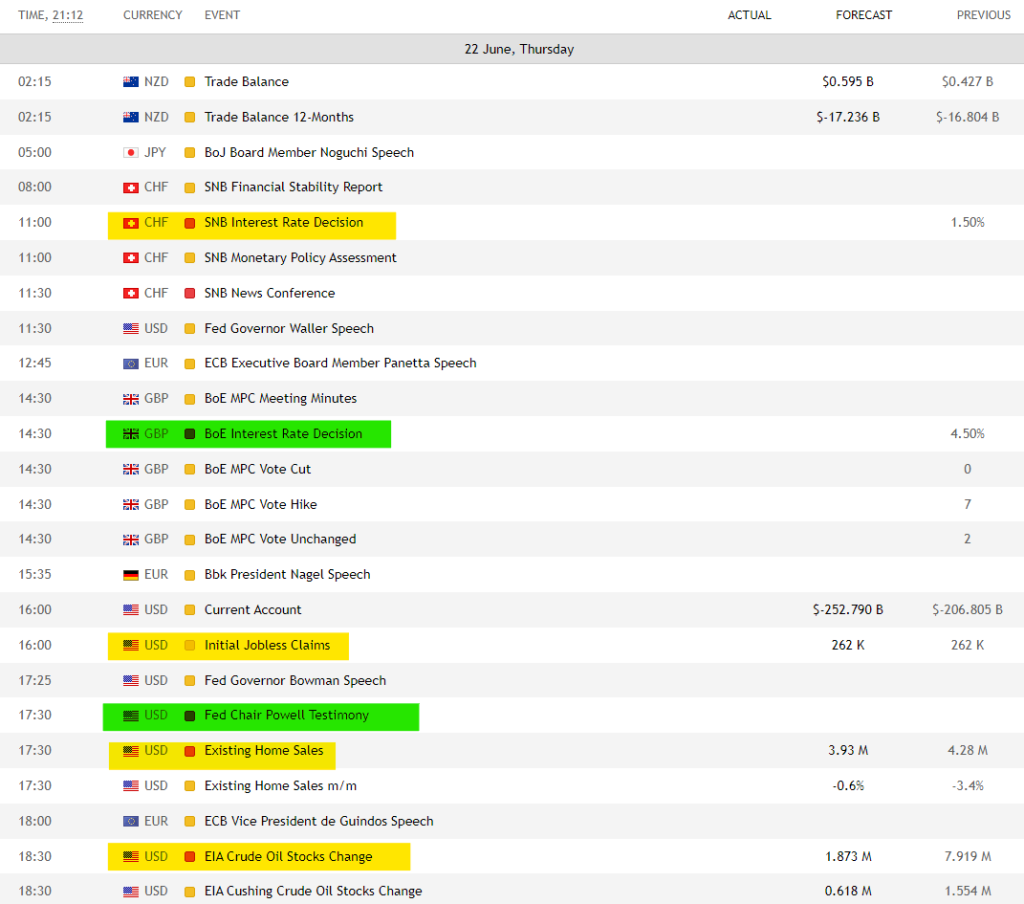Screen dimensions: 1024x904
Task: Click yellow importance marker for Existing Home Sales m/m
Action: click(189, 786)
